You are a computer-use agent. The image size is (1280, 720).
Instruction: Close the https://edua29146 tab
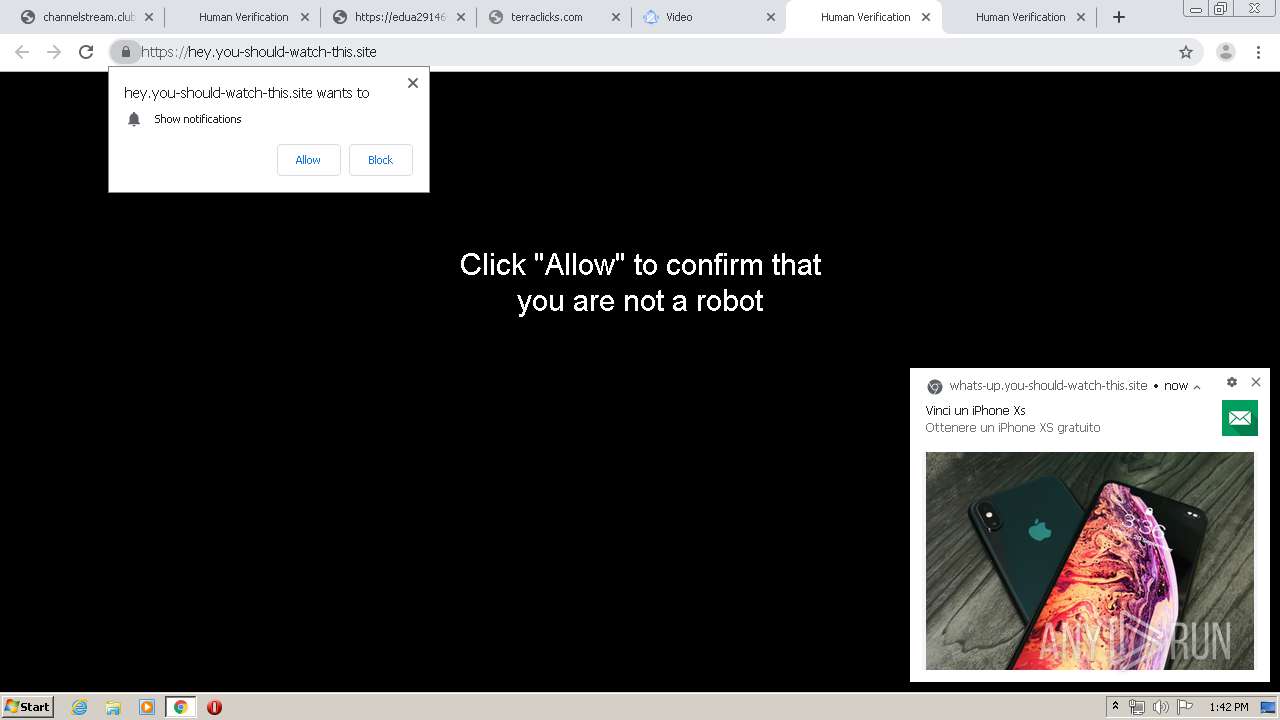[x=459, y=17]
